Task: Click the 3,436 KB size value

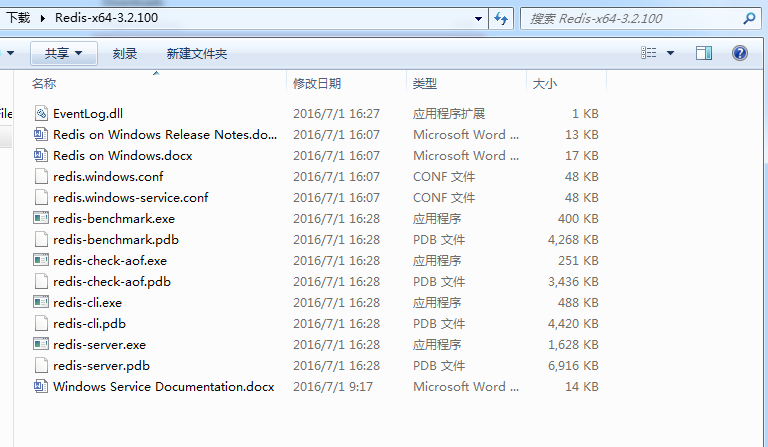Action: [573, 282]
